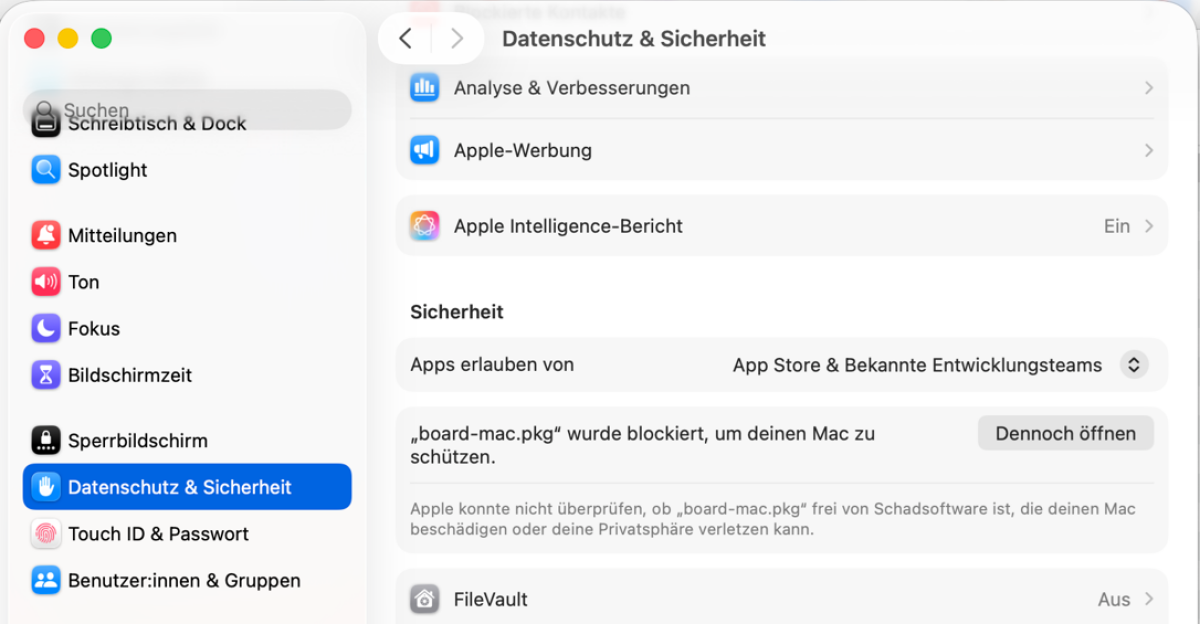Click the red Mitteilungen bell icon
Viewport: 1200px width, 624px height.
click(x=46, y=236)
